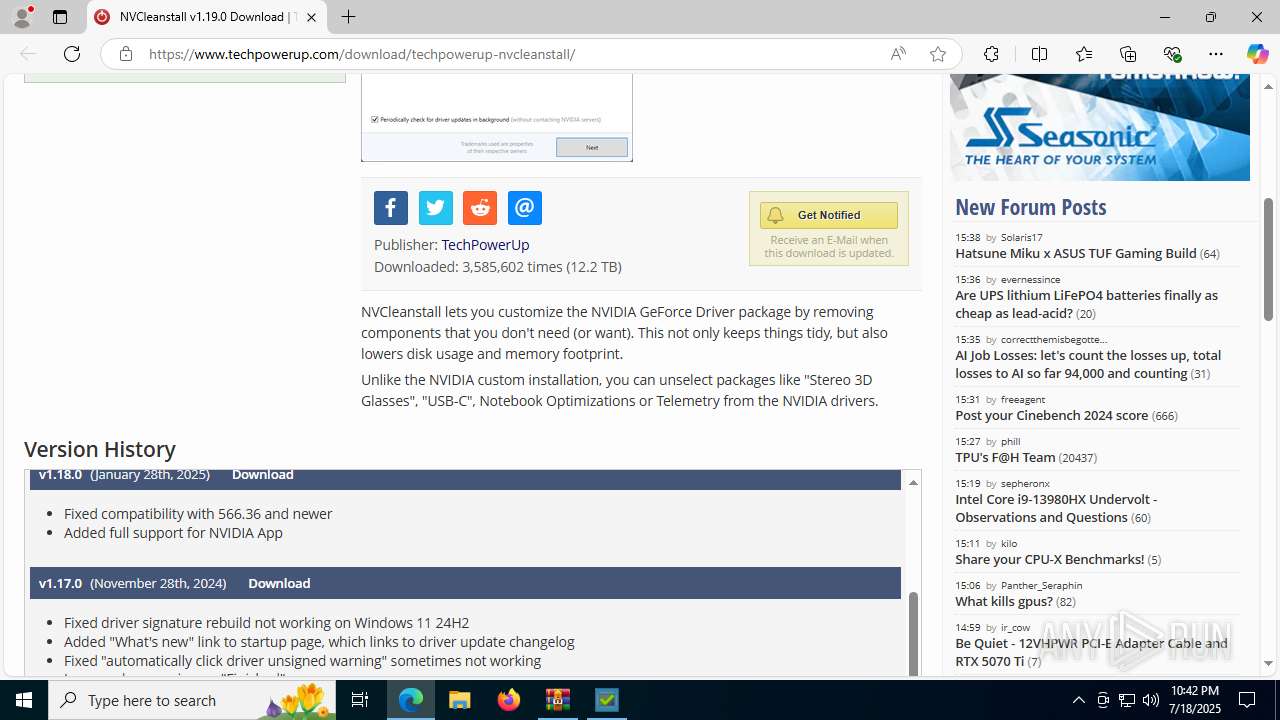
Task: Add this page to favorites
Action: (938, 54)
